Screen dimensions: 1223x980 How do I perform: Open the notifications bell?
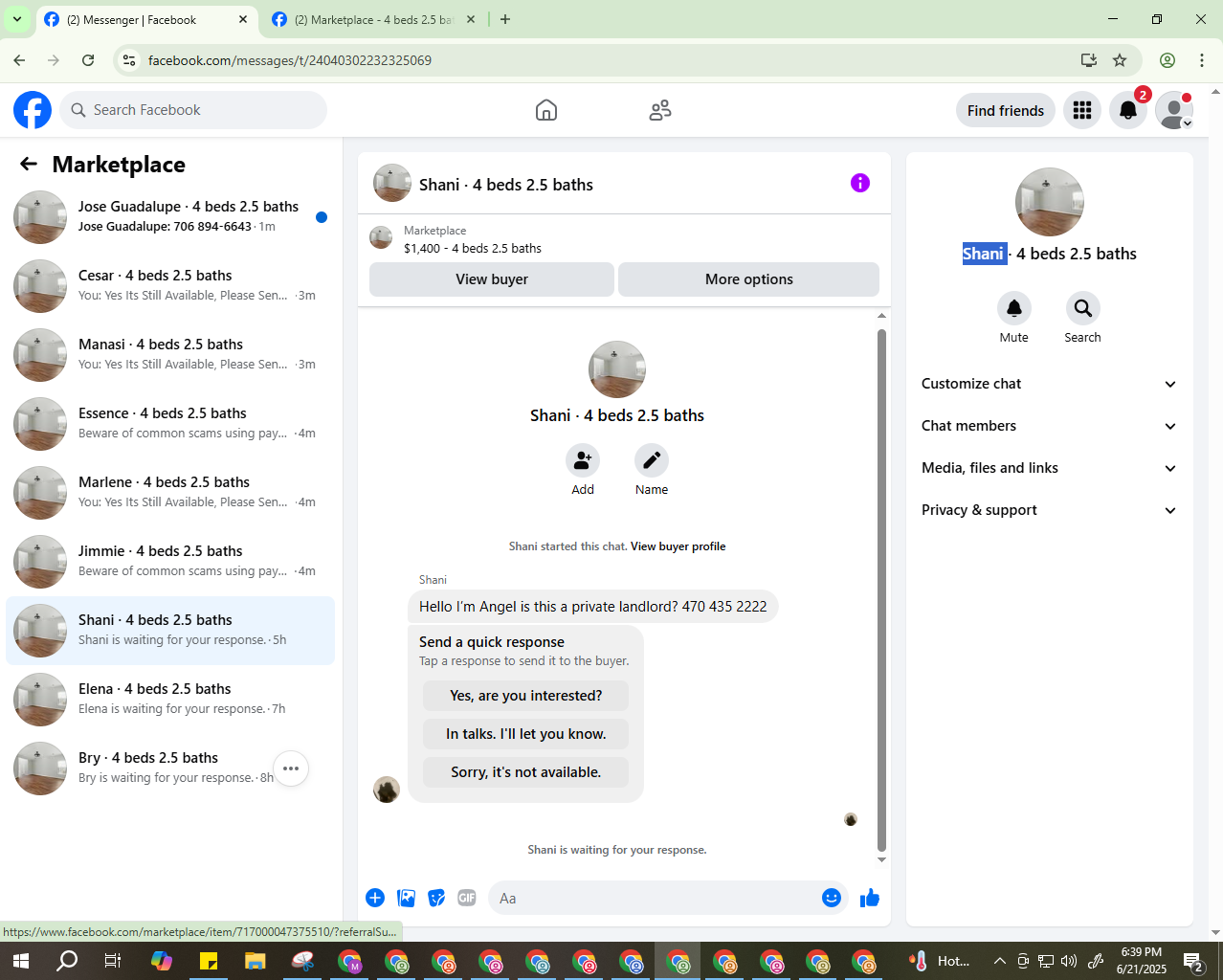[x=1128, y=110]
